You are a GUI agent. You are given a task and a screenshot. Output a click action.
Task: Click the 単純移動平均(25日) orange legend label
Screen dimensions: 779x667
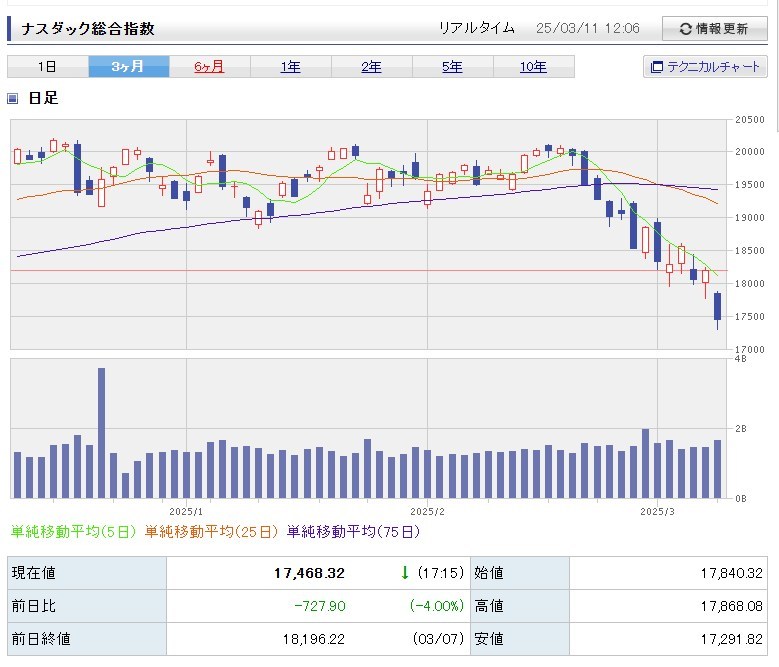click(212, 532)
